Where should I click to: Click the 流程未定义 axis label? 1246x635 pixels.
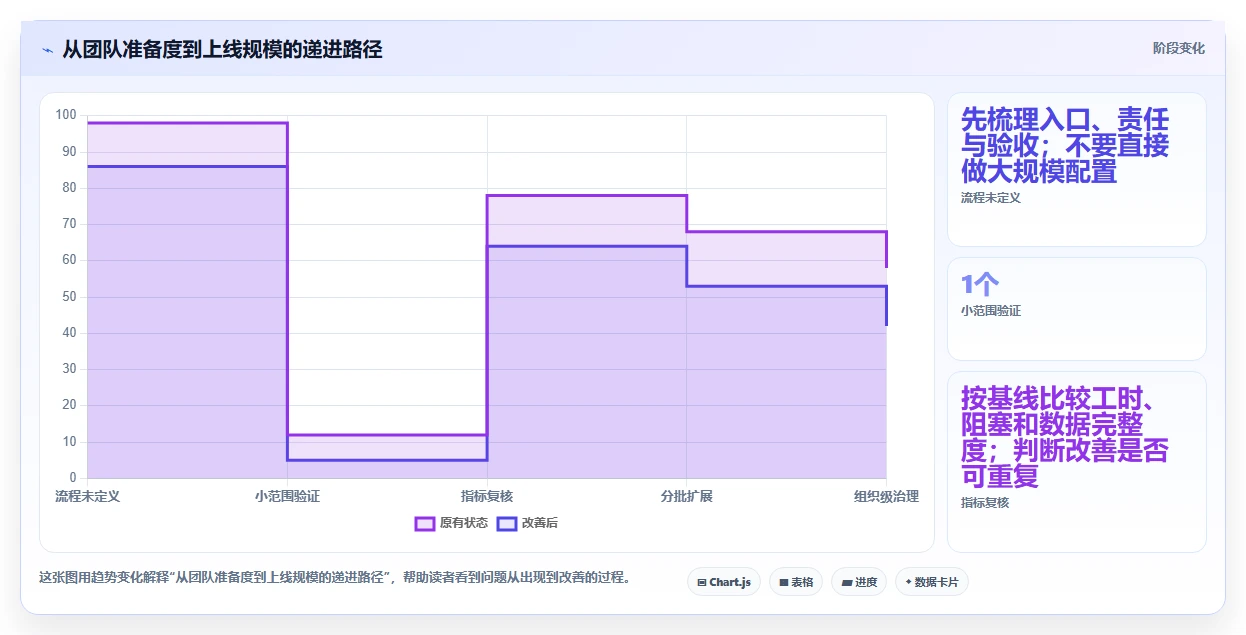click(x=87, y=496)
